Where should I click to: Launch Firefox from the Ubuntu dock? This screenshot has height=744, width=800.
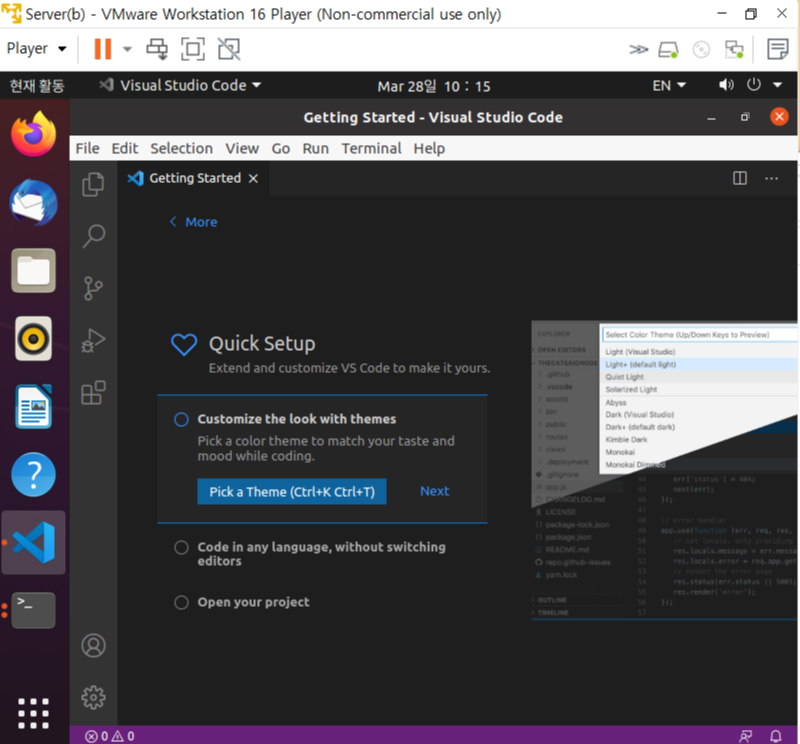pyautogui.click(x=34, y=134)
